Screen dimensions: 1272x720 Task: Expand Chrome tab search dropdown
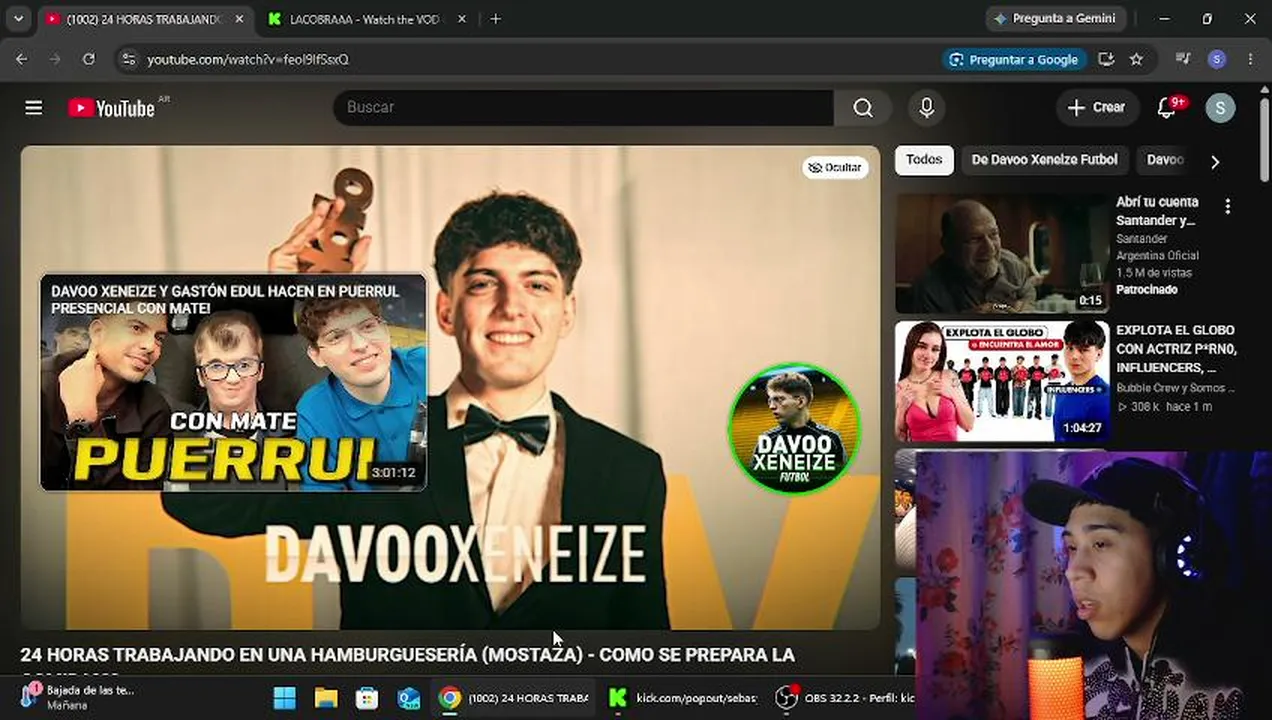[18, 19]
